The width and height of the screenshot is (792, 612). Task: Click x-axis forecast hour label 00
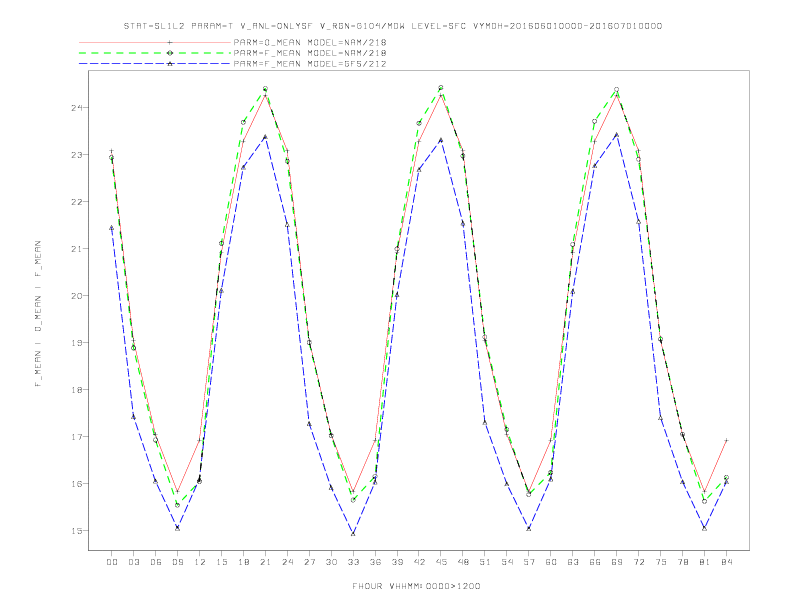pyautogui.click(x=112, y=562)
